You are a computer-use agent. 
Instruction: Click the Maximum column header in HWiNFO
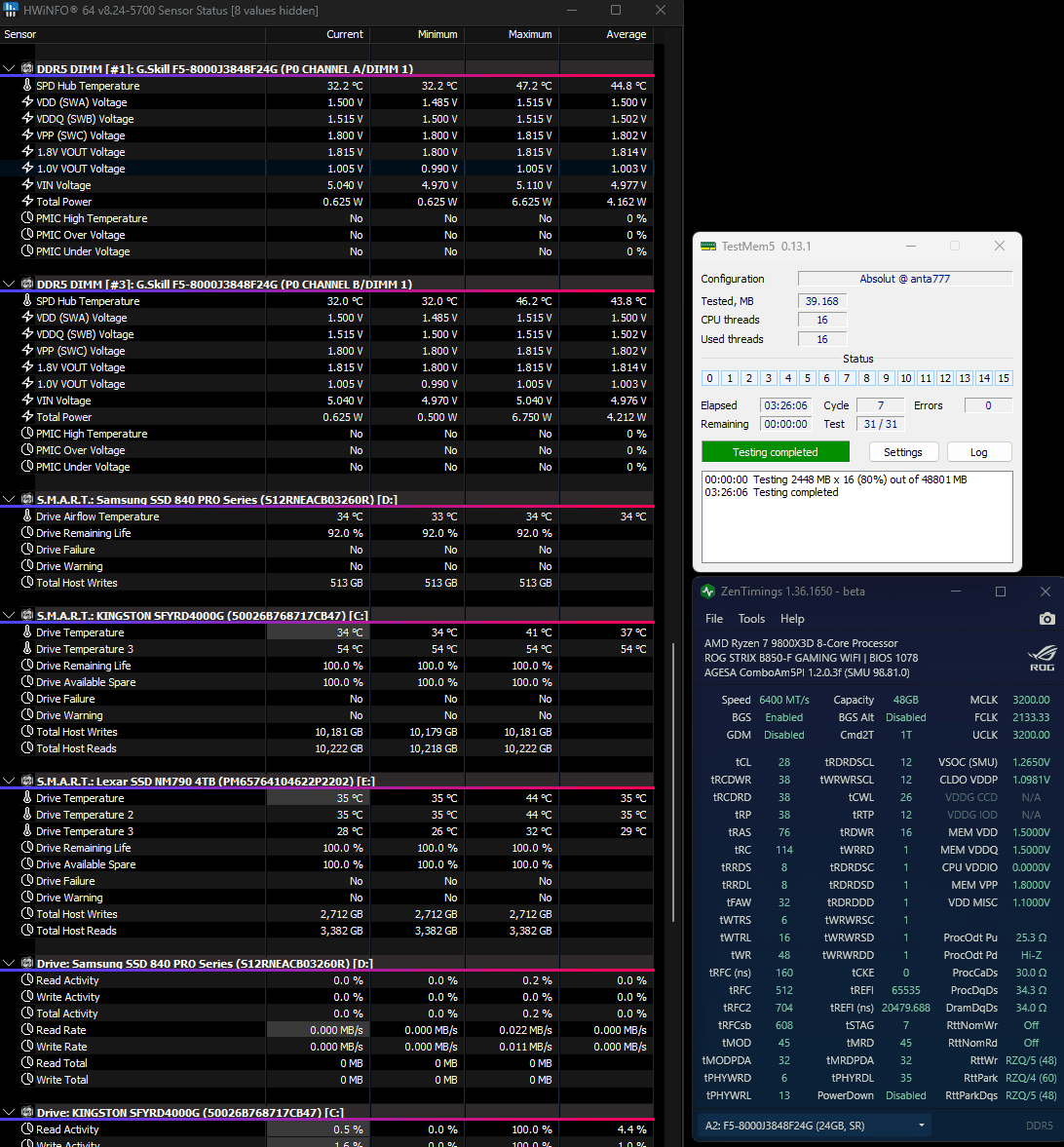(x=512, y=34)
